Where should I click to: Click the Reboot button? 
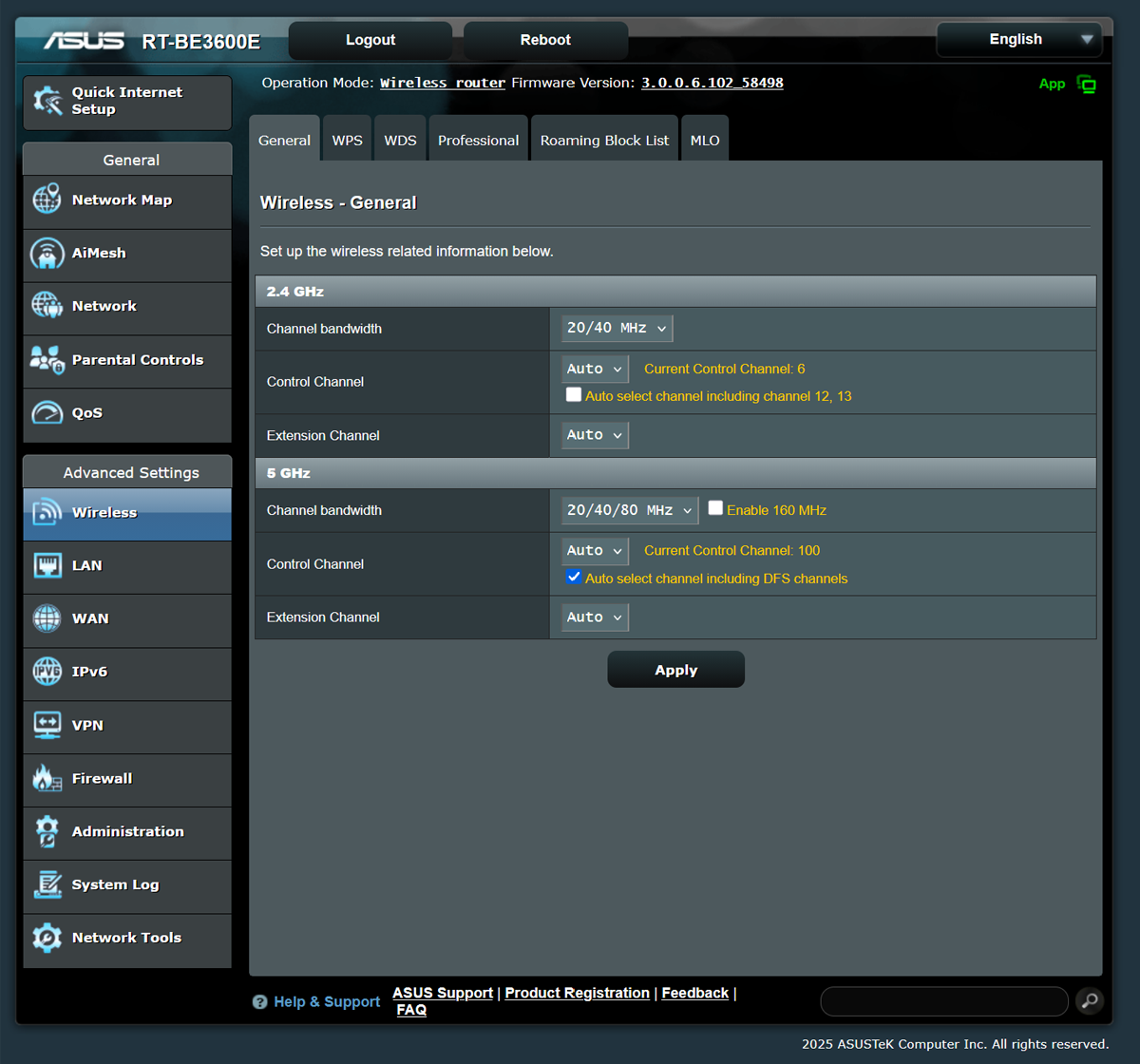tap(545, 40)
